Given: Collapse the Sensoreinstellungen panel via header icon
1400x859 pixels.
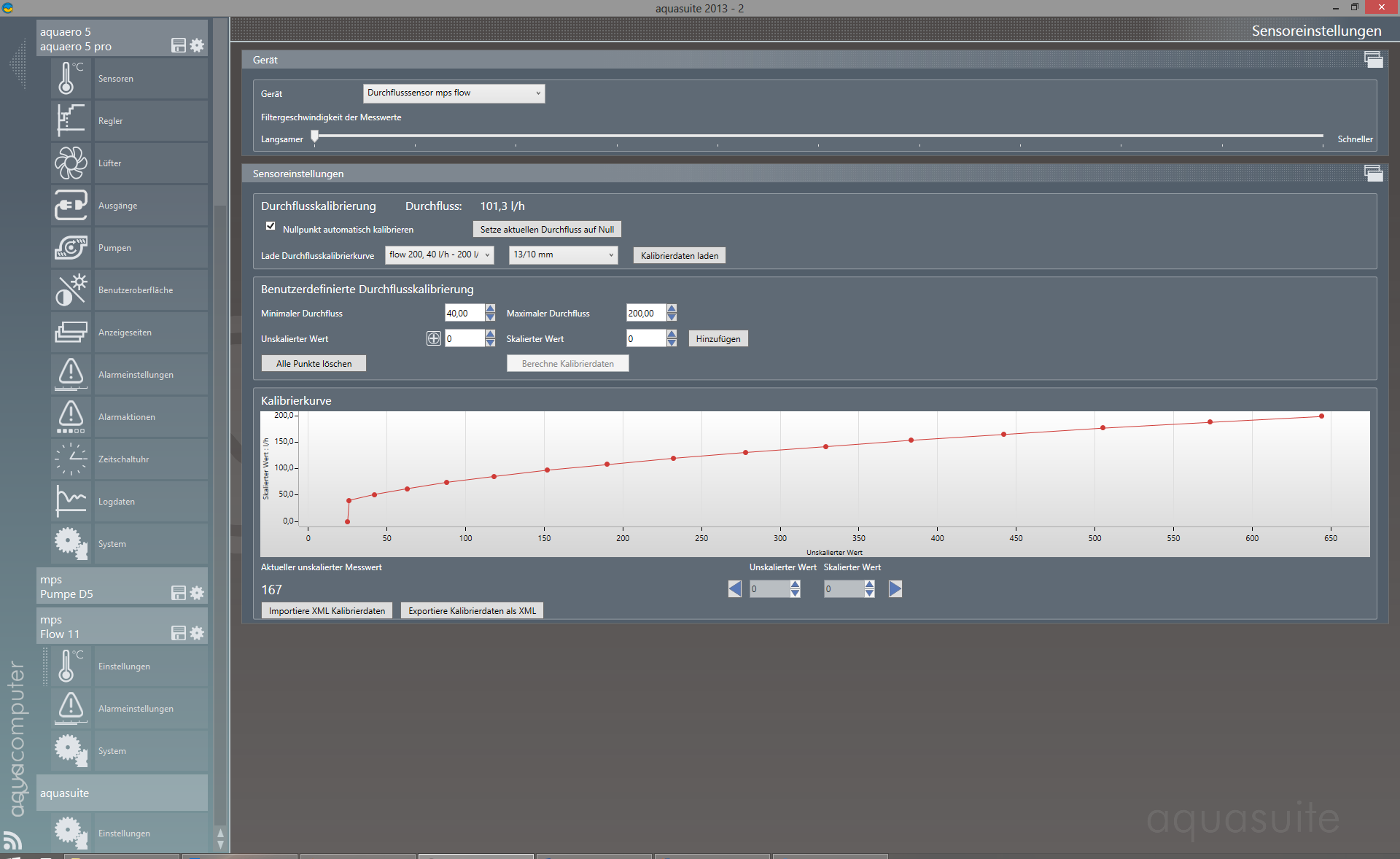Looking at the screenshot, I should 1373,174.
